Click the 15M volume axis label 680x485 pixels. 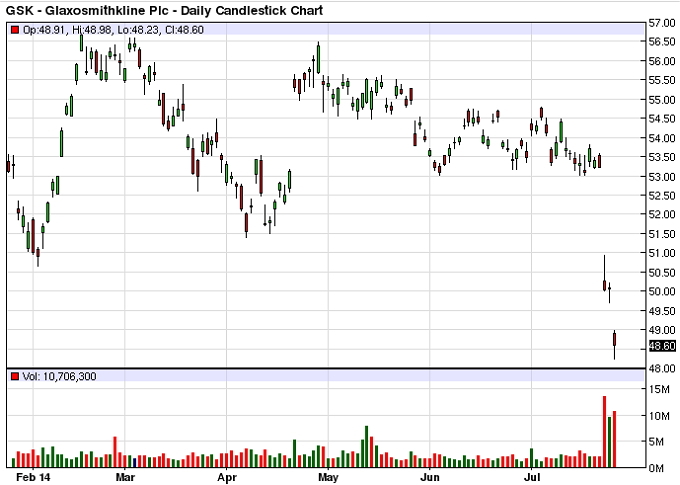pos(659,390)
